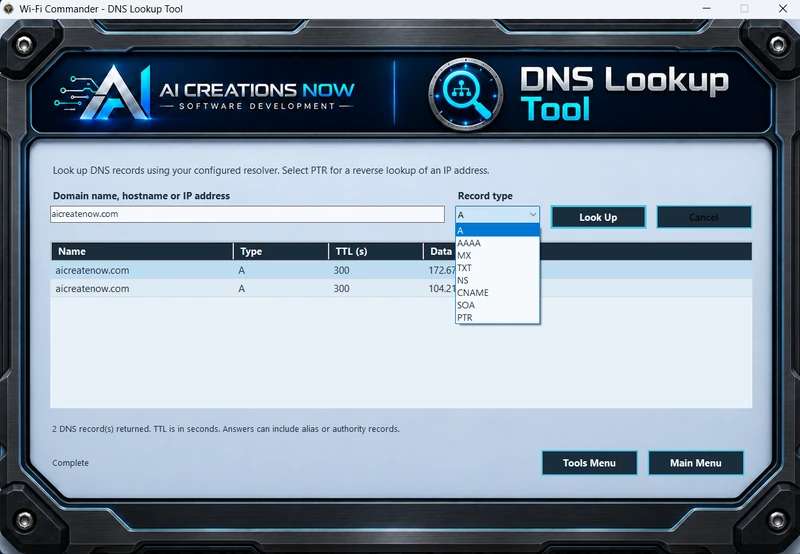Pick PTR for reverse lookup
This screenshot has width=800, height=554.
tap(497, 317)
